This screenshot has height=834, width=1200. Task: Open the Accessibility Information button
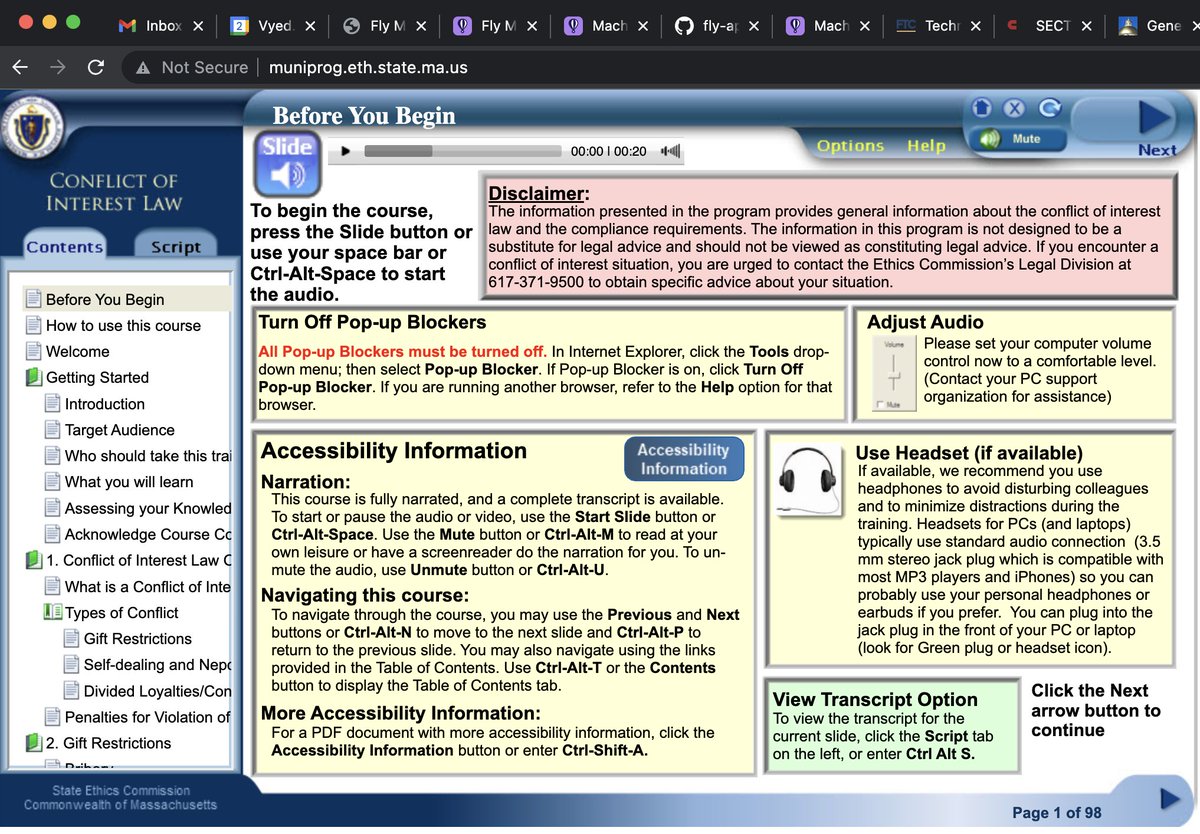(x=684, y=459)
